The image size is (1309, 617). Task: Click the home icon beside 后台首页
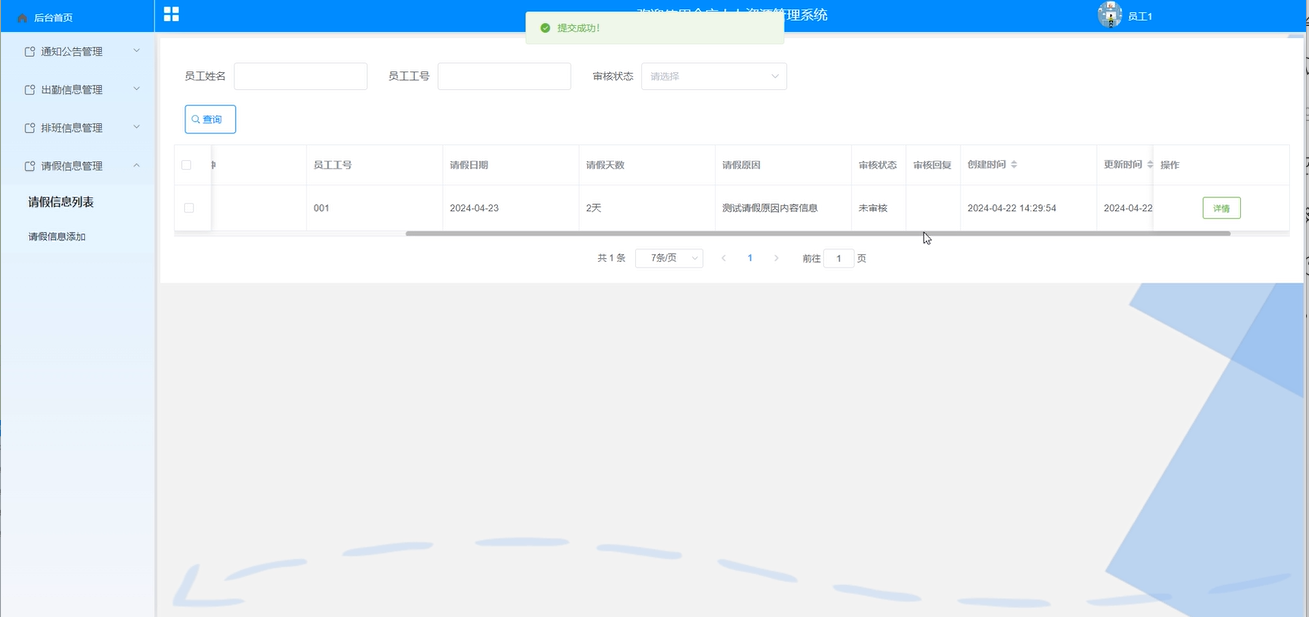click(23, 18)
